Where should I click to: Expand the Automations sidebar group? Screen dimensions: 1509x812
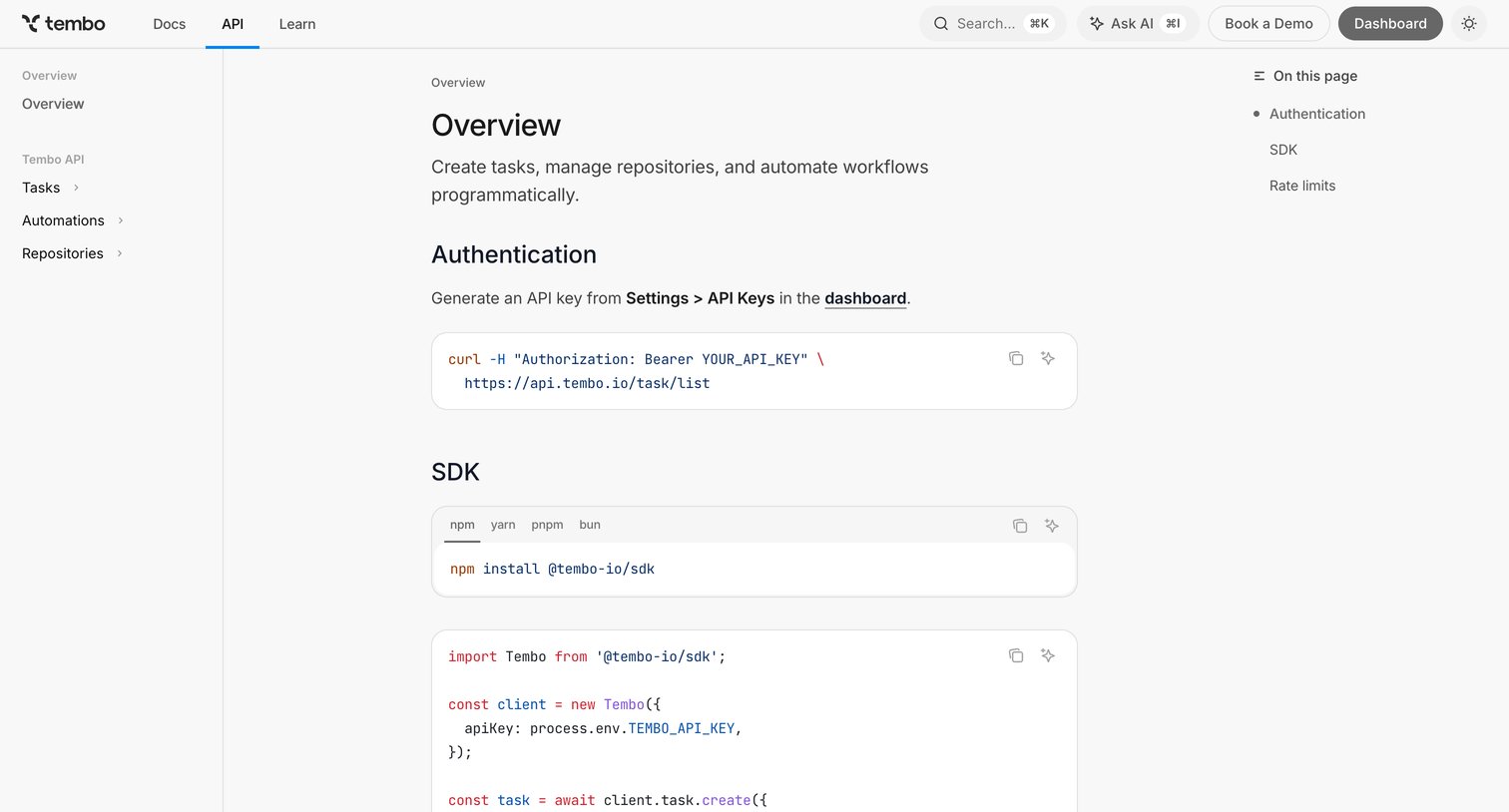click(x=73, y=220)
